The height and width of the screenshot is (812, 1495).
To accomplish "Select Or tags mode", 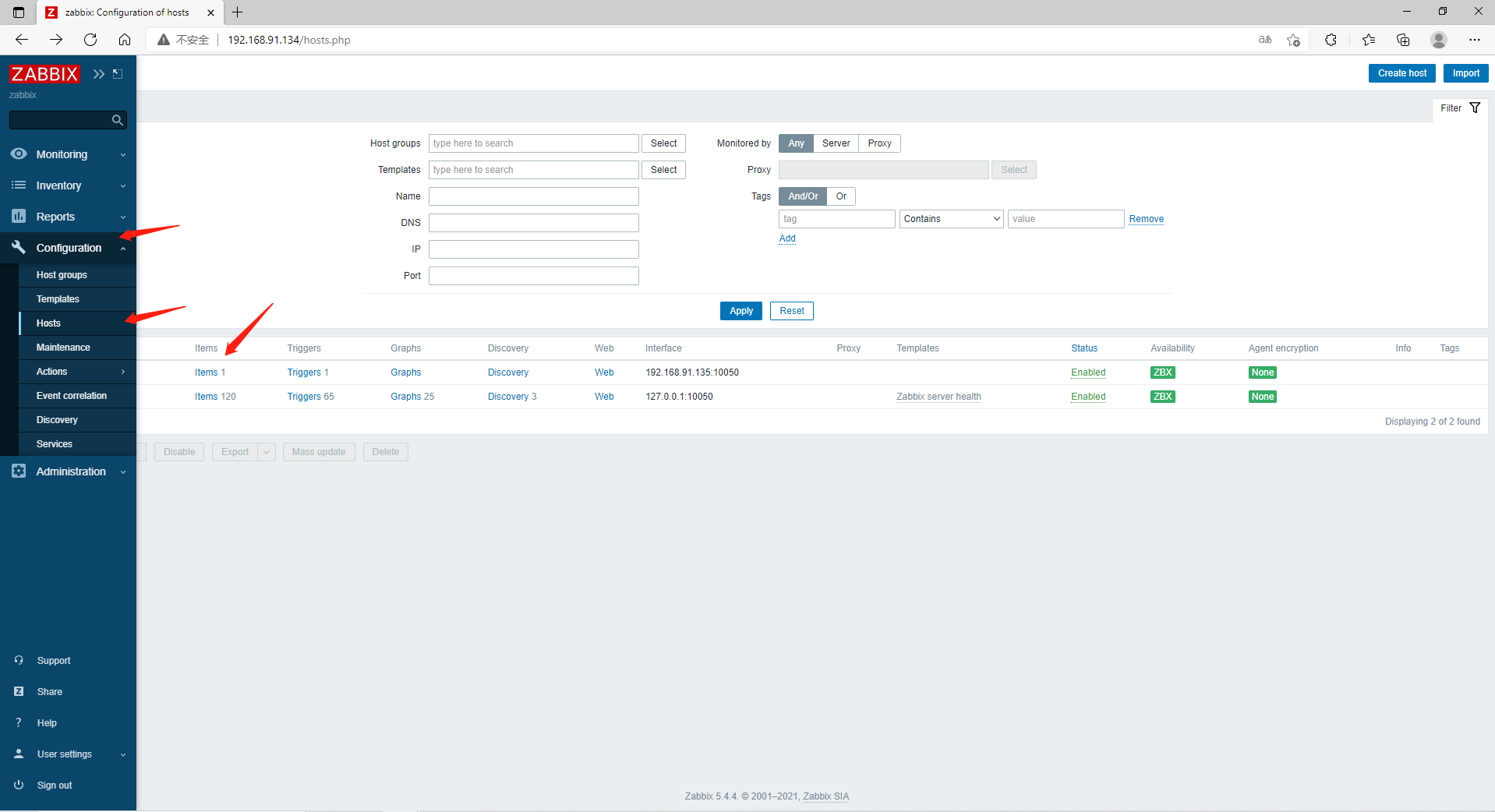I will click(841, 196).
